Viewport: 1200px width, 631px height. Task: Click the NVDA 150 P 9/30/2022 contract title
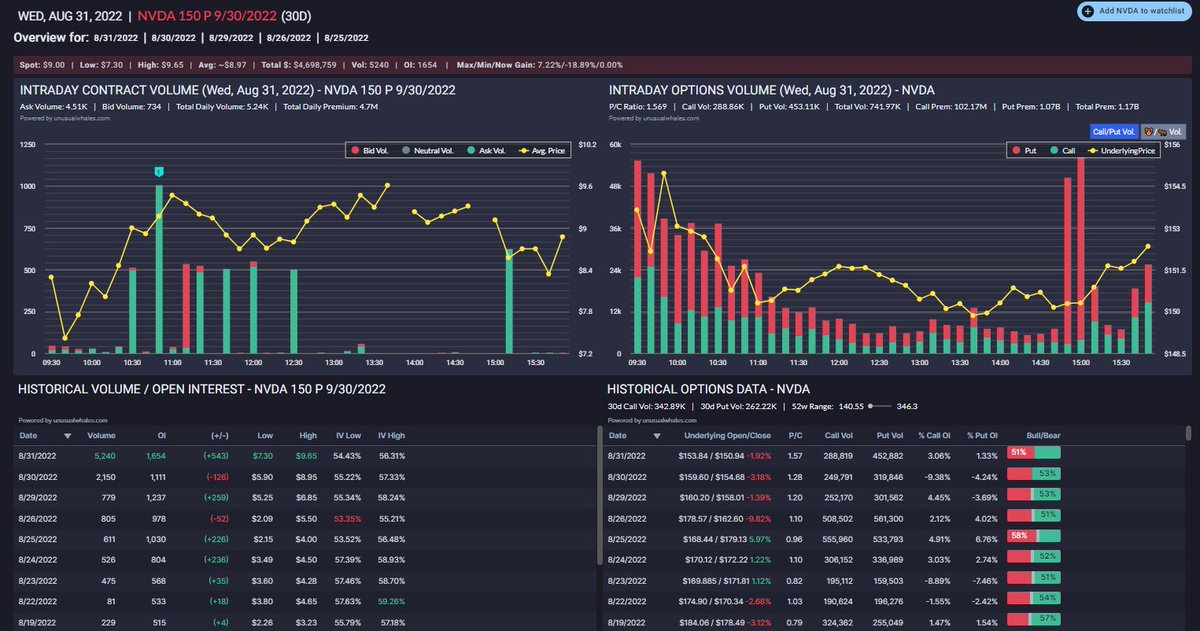pos(206,16)
